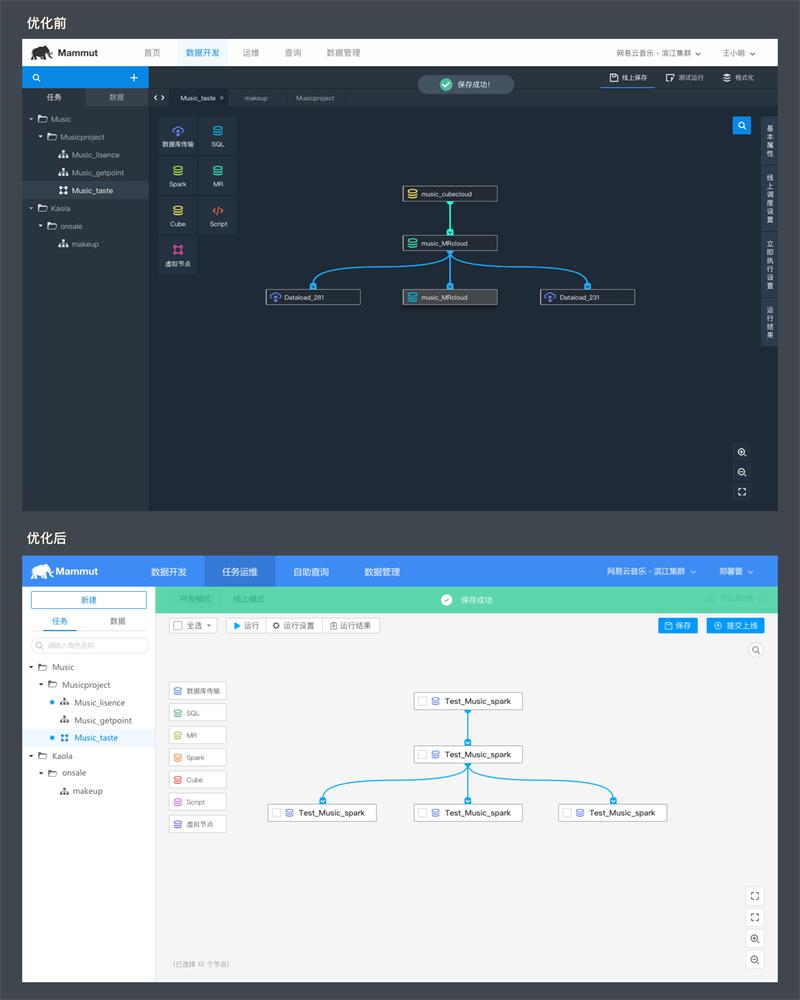Open the 网易云音乐 cluster dropdown in dark header
This screenshot has height=1000, width=800.
pos(658,53)
